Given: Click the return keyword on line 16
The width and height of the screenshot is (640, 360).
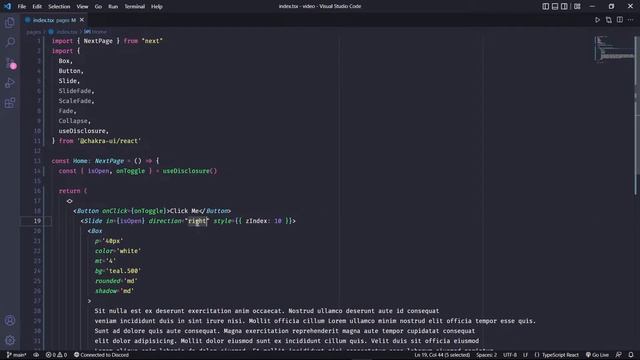Looking at the screenshot, I should coord(69,191).
